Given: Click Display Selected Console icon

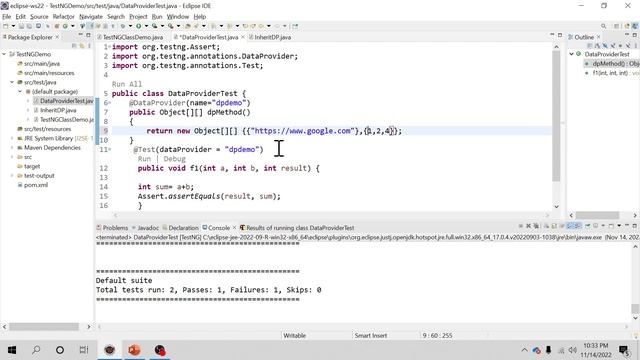Looking at the screenshot, I should coord(595,226).
